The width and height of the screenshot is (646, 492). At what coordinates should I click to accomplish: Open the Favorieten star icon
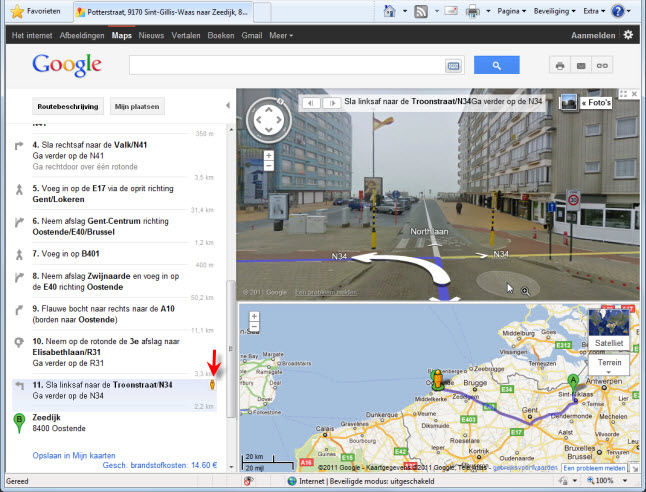point(17,12)
